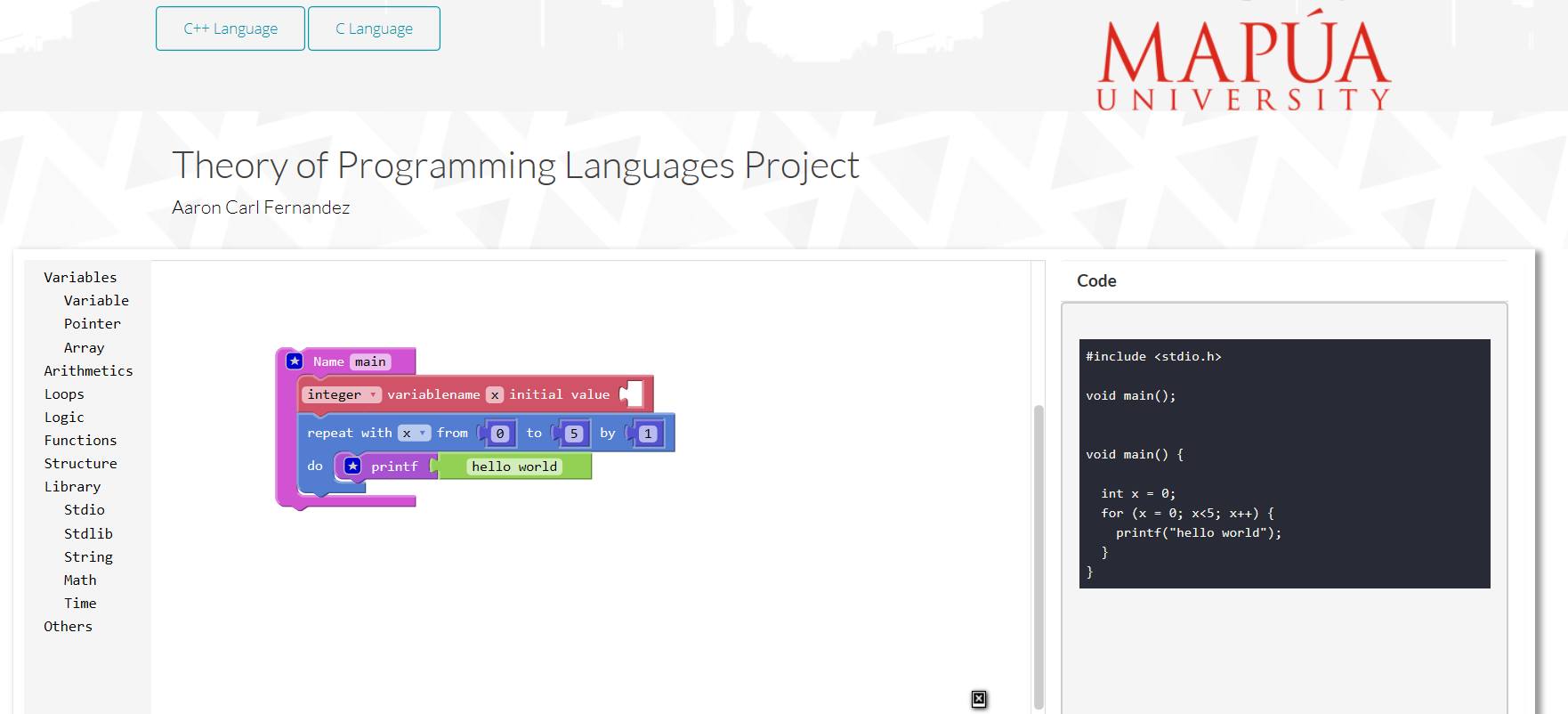Expand the Library category
The height and width of the screenshot is (714, 1568).
pos(72,486)
